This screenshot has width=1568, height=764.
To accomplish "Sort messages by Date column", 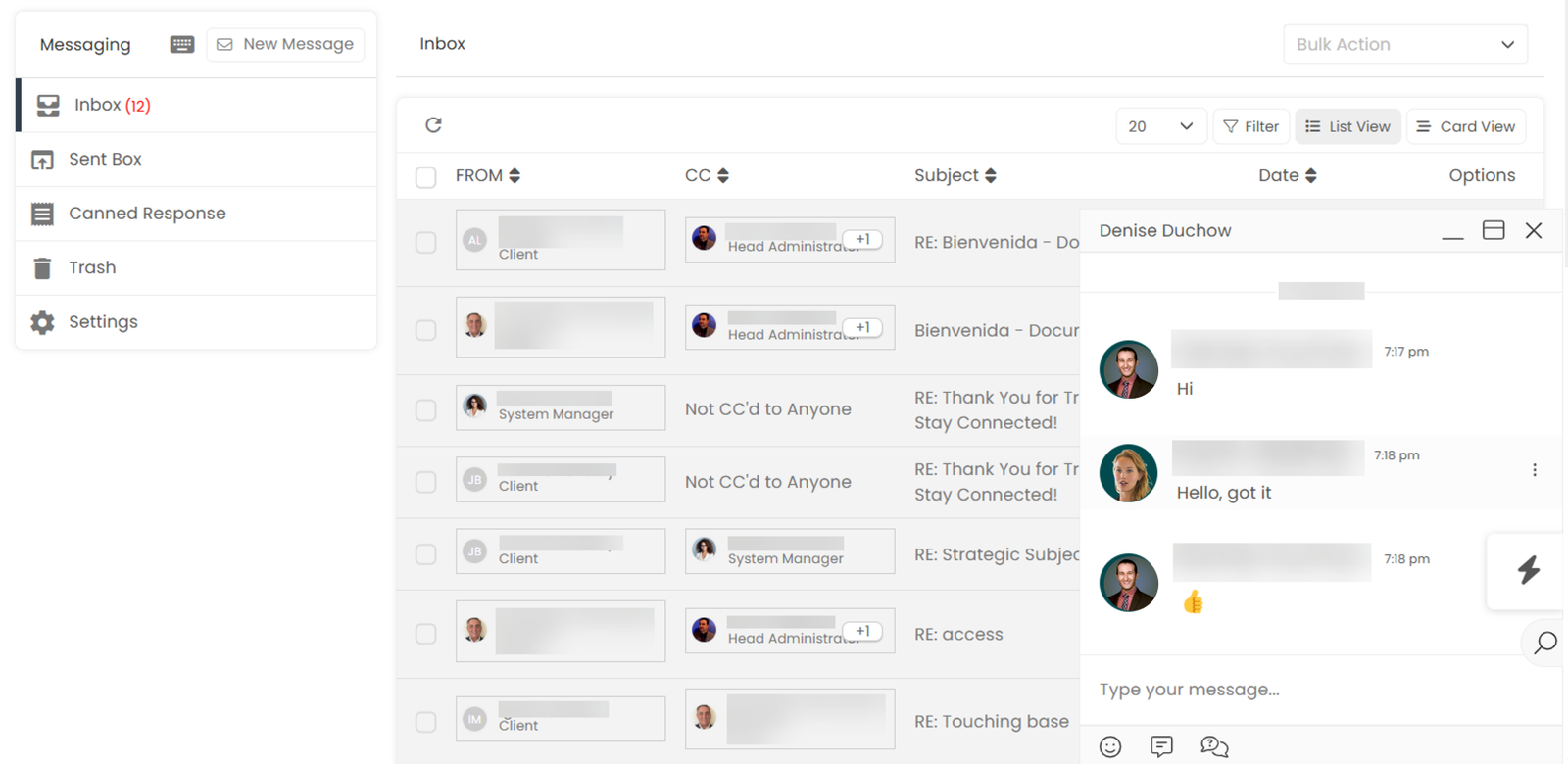I will click(x=1287, y=175).
